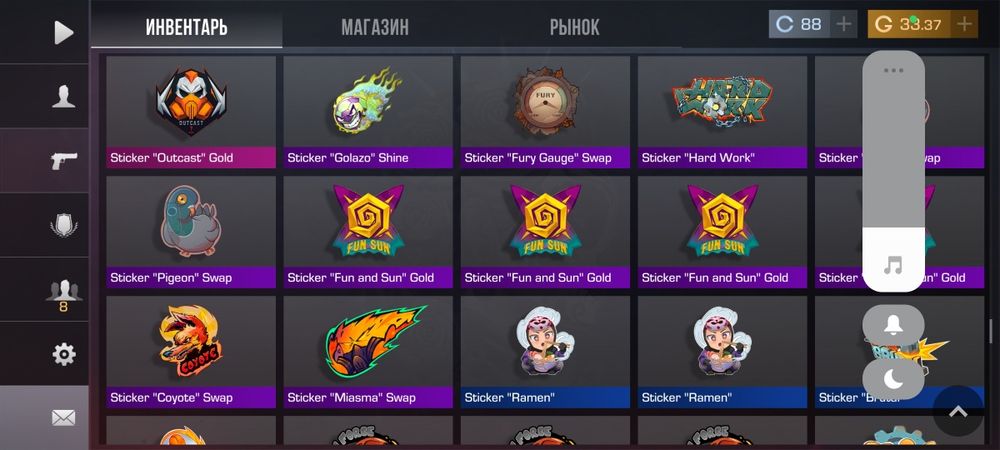Screen dimensions: 1000x450
Task: Toggle the moon do-not-disturb button
Action: click(x=893, y=380)
